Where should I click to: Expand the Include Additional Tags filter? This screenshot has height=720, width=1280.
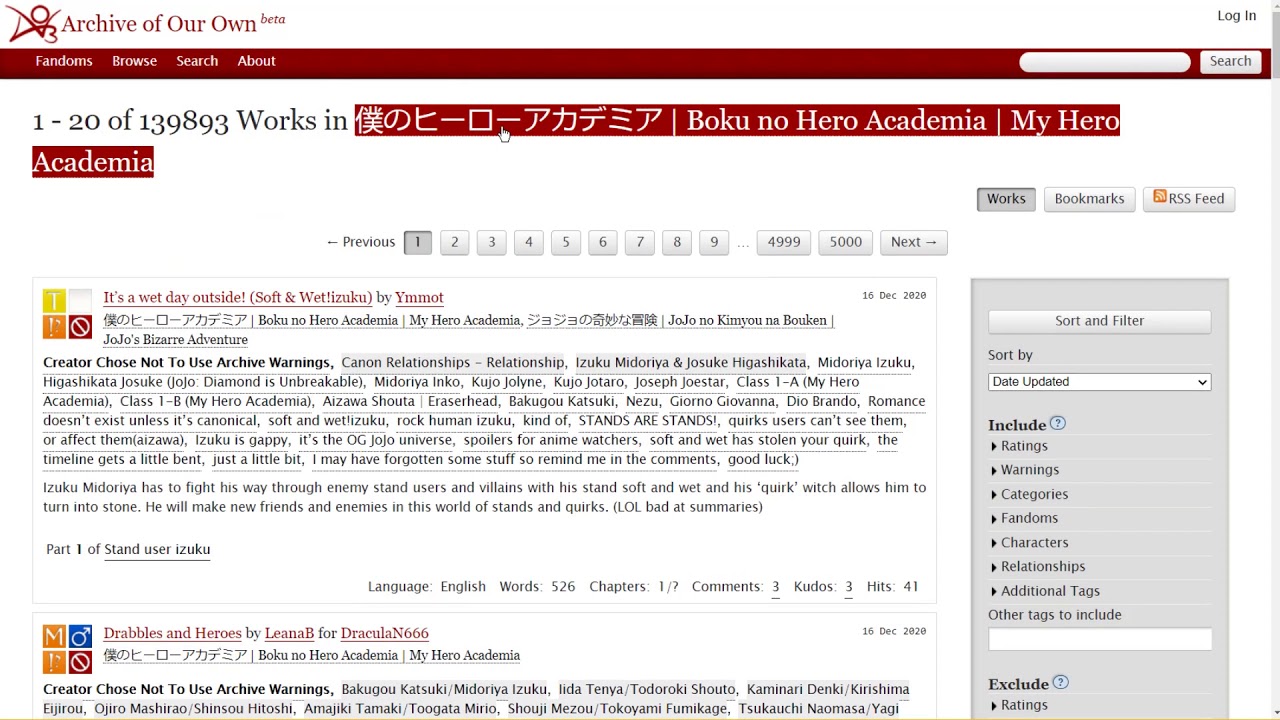[x=1045, y=591]
